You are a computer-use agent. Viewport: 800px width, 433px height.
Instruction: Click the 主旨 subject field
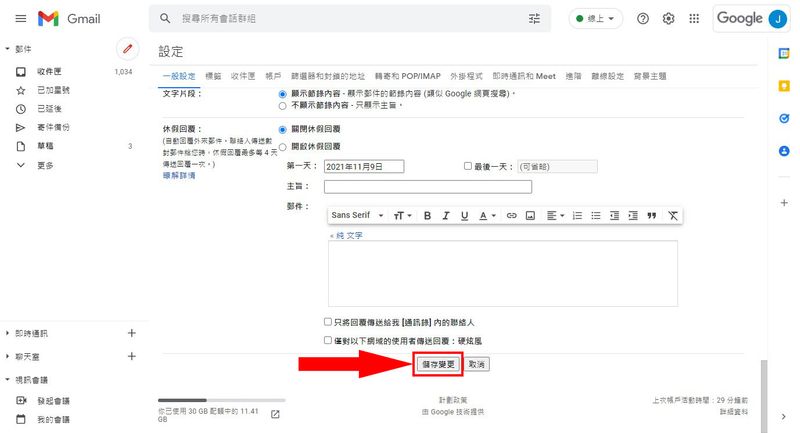pos(428,187)
